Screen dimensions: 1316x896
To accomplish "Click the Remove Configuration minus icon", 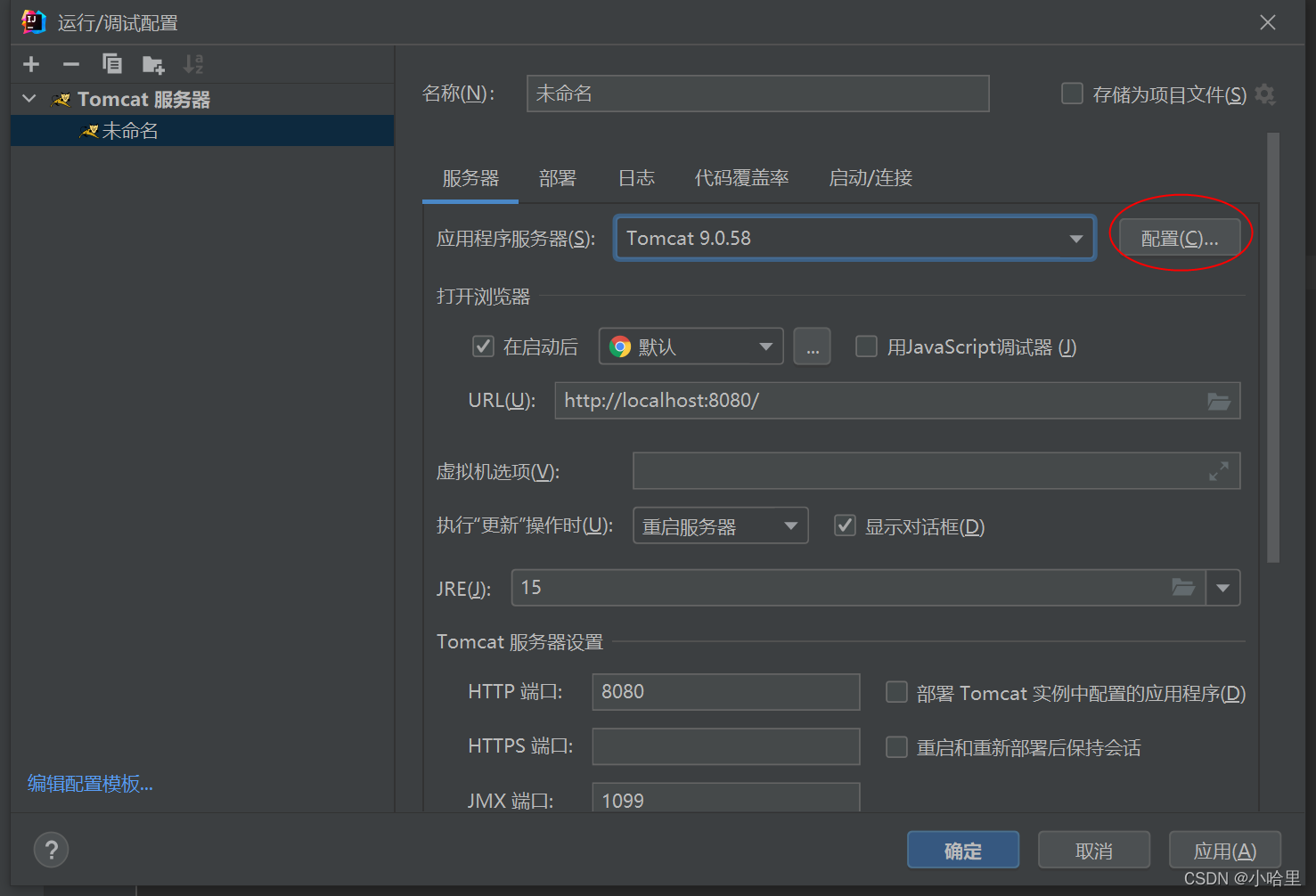I will [x=71, y=64].
